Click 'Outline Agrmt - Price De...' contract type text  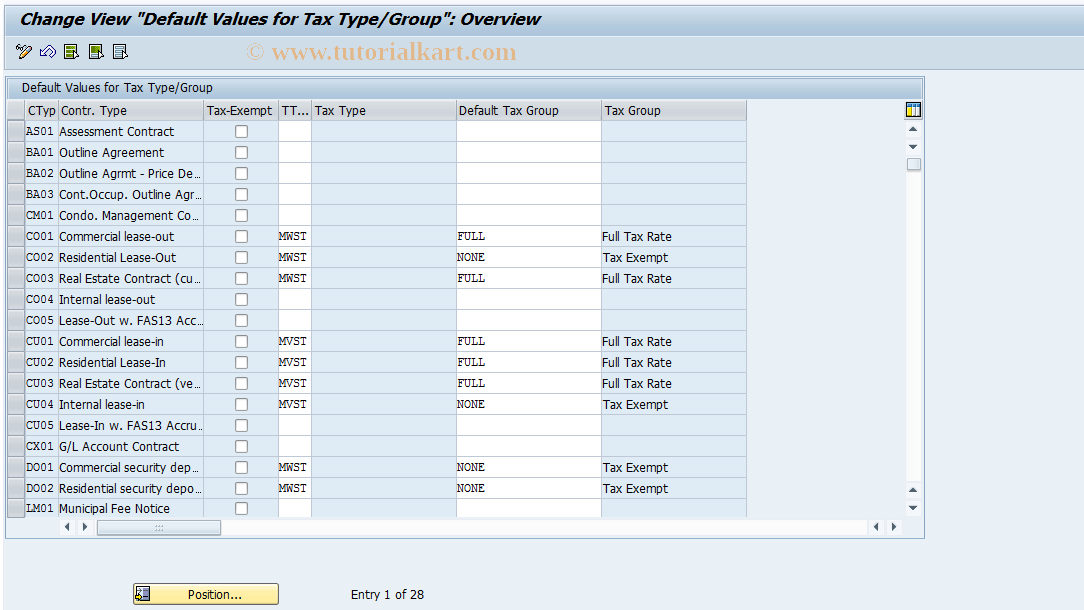[130, 174]
